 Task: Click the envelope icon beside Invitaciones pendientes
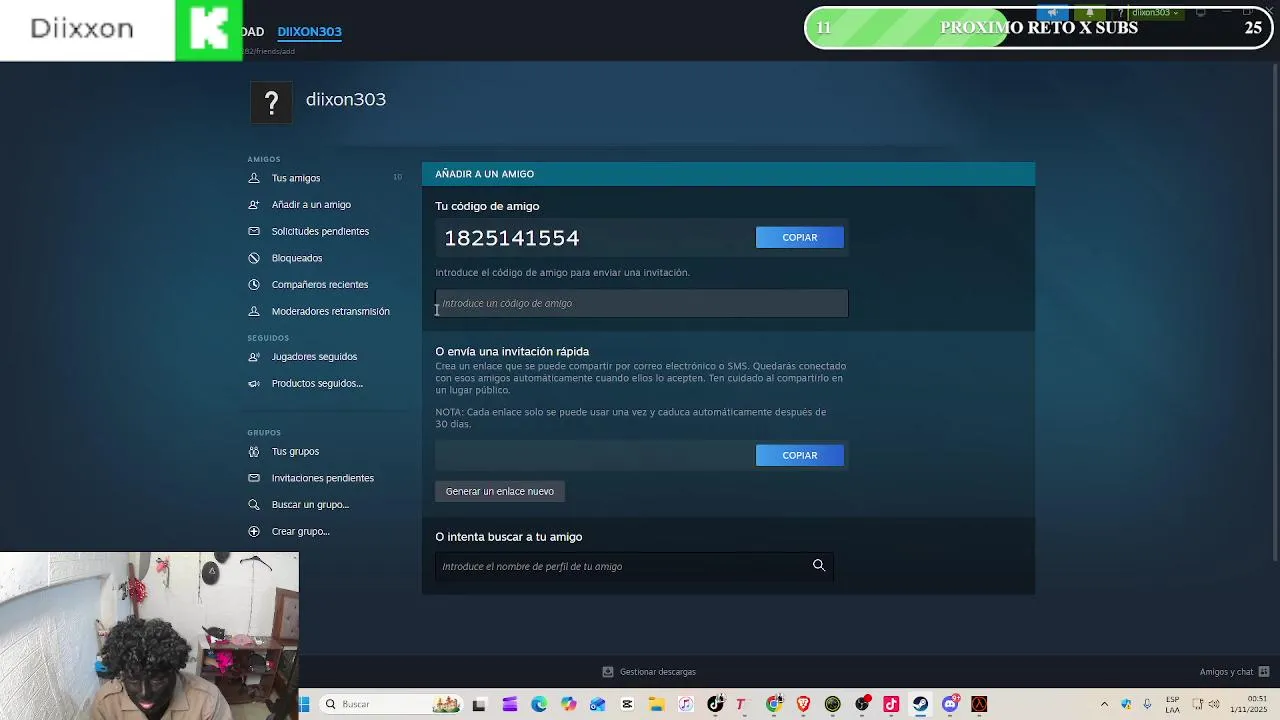point(254,478)
